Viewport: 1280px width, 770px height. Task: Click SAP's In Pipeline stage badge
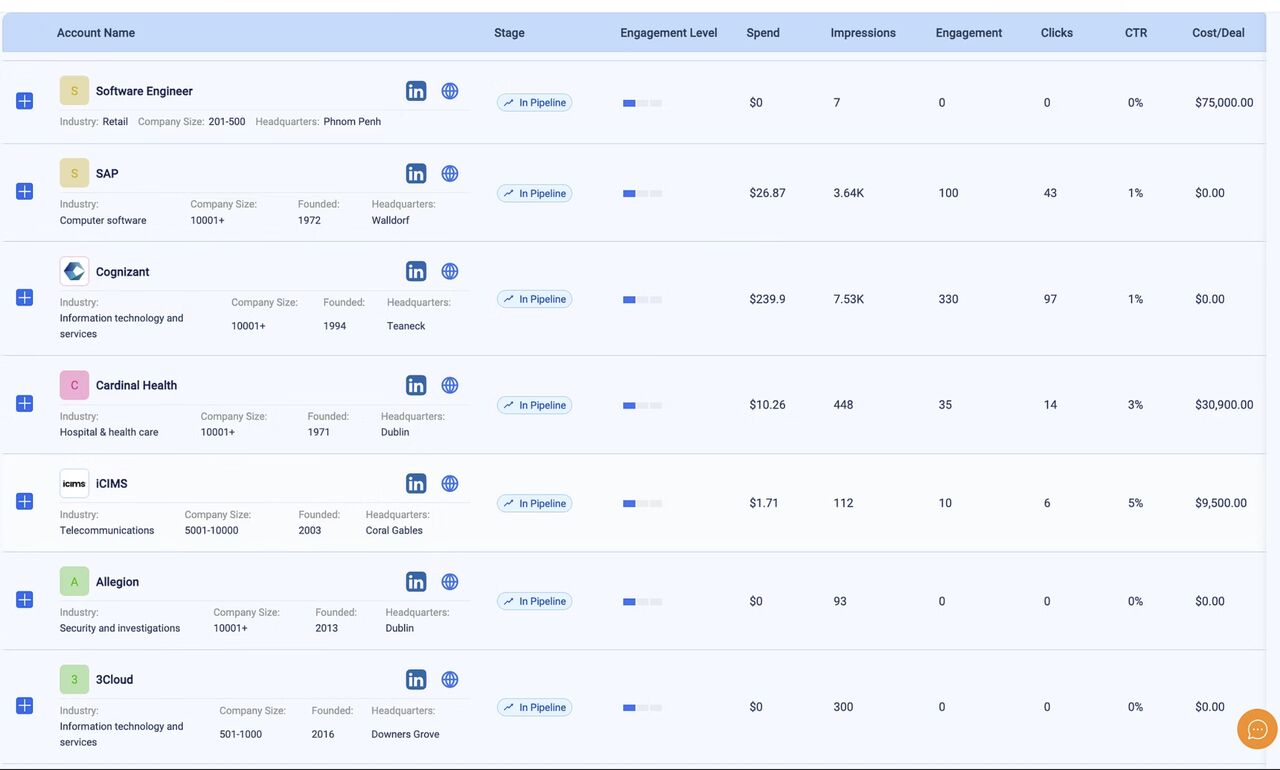coord(535,193)
